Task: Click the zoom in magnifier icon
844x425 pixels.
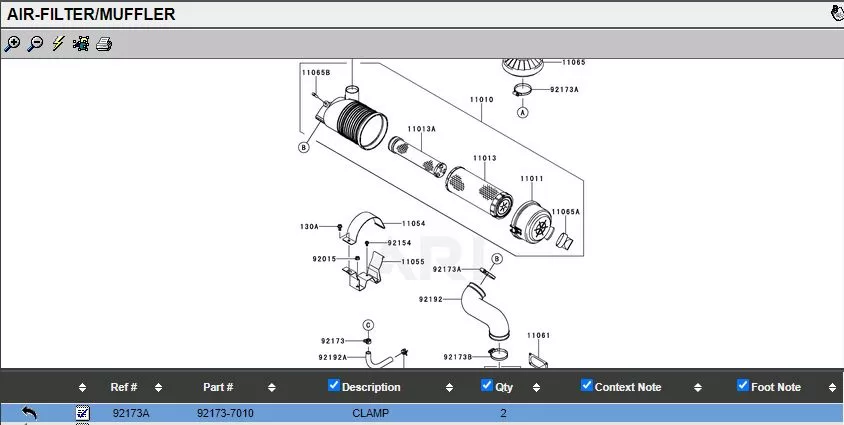Action: click(x=13, y=44)
